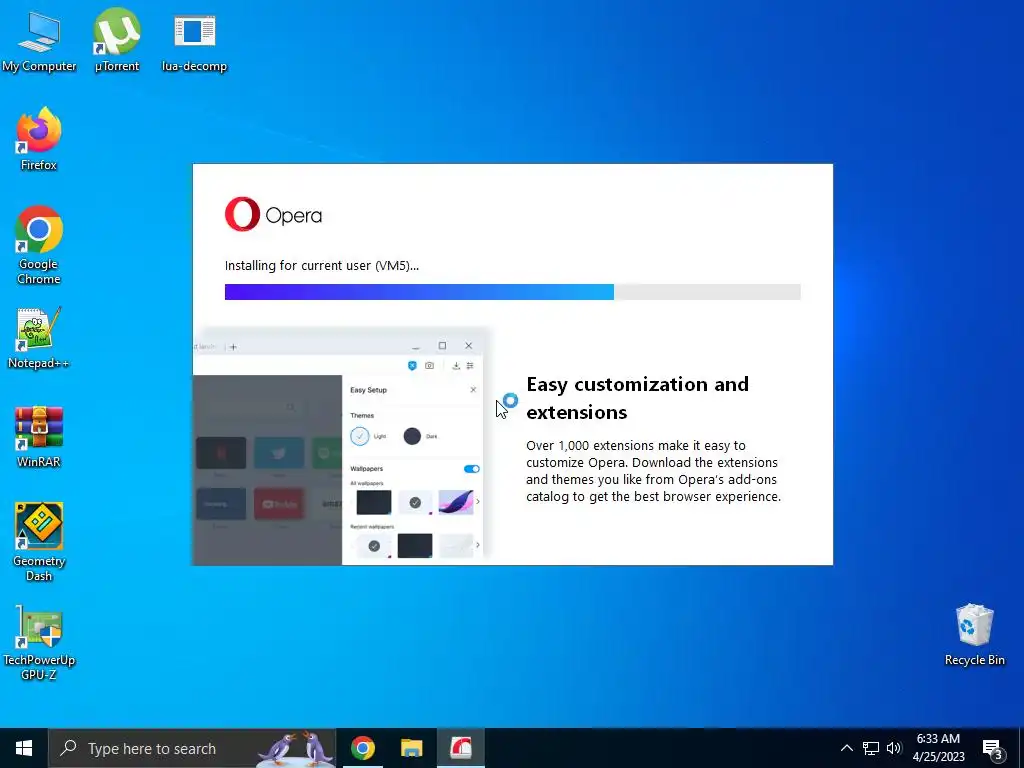Select the Recycle Bin desktop icon
The image size is (1024, 768).
[x=974, y=635]
